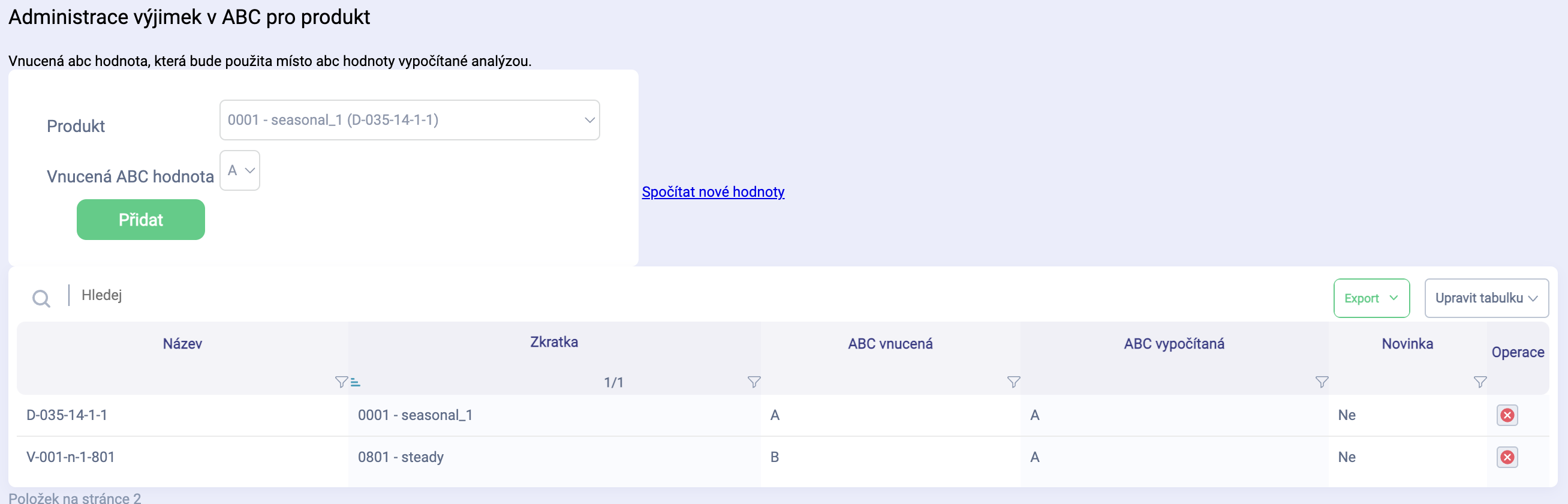Open Vnucená ABC hodnota dropdown
Image resolution: width=1568 pixels, height=504 pixels.
tap(240, 170)
